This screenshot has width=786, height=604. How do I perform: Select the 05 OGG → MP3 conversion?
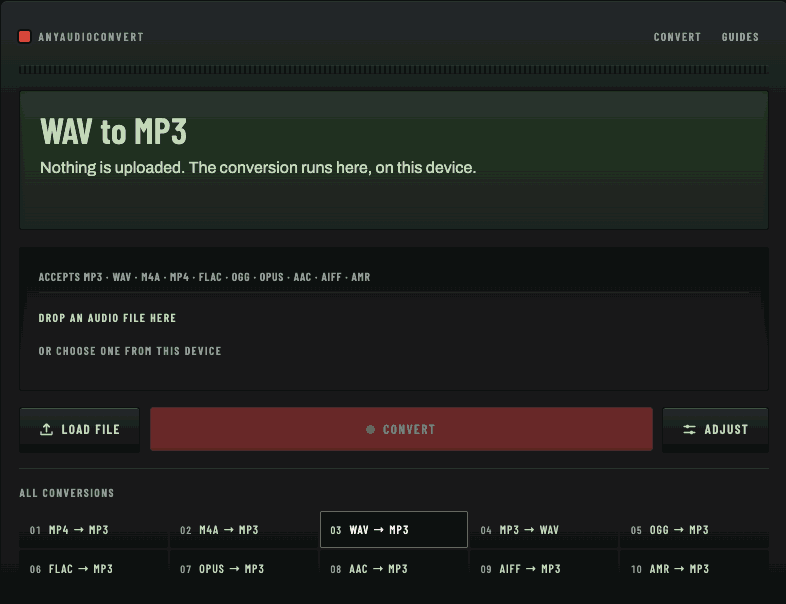[x=694, y=530]
